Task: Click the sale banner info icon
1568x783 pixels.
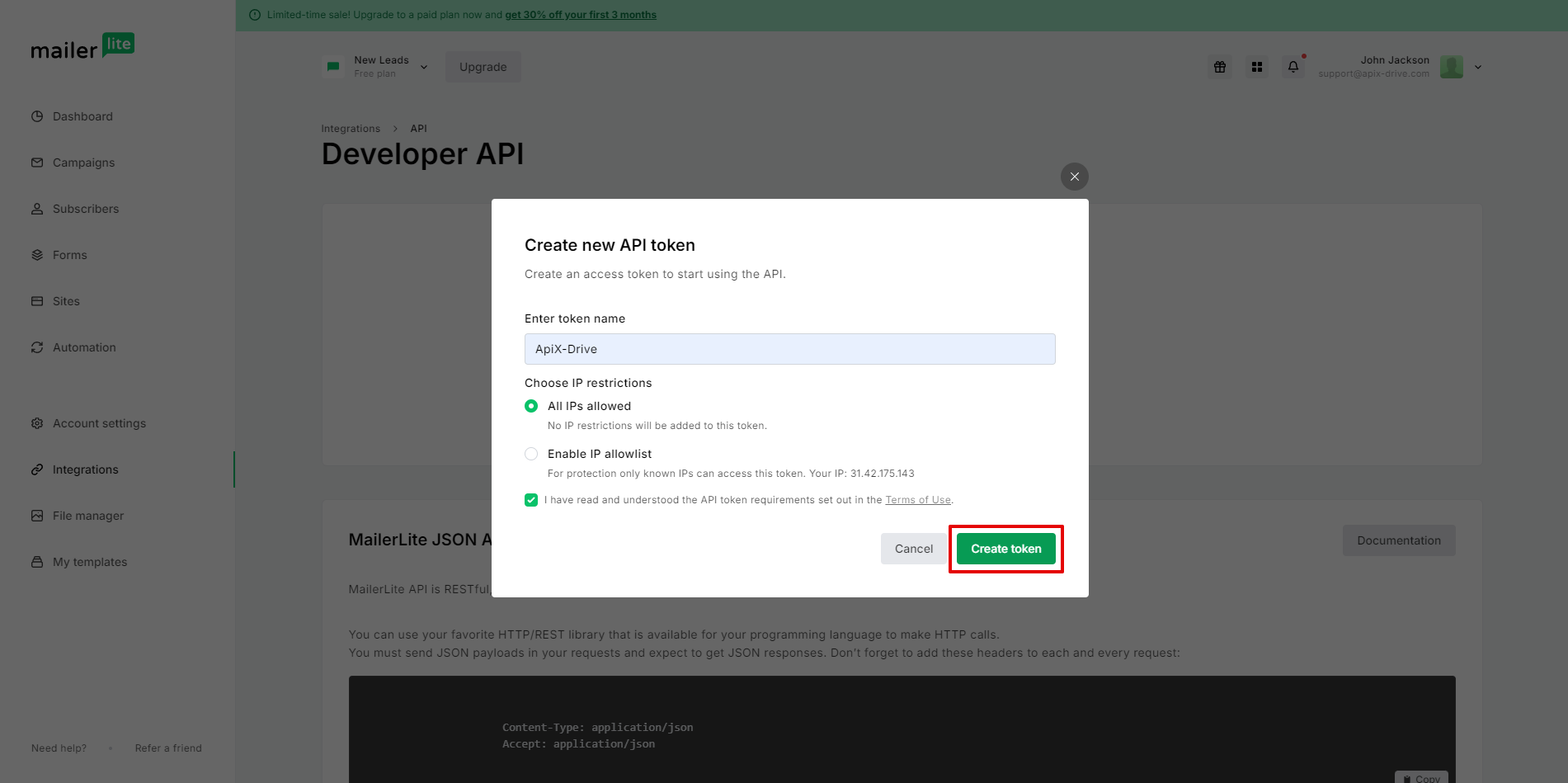Action: (x=255, y=15)
